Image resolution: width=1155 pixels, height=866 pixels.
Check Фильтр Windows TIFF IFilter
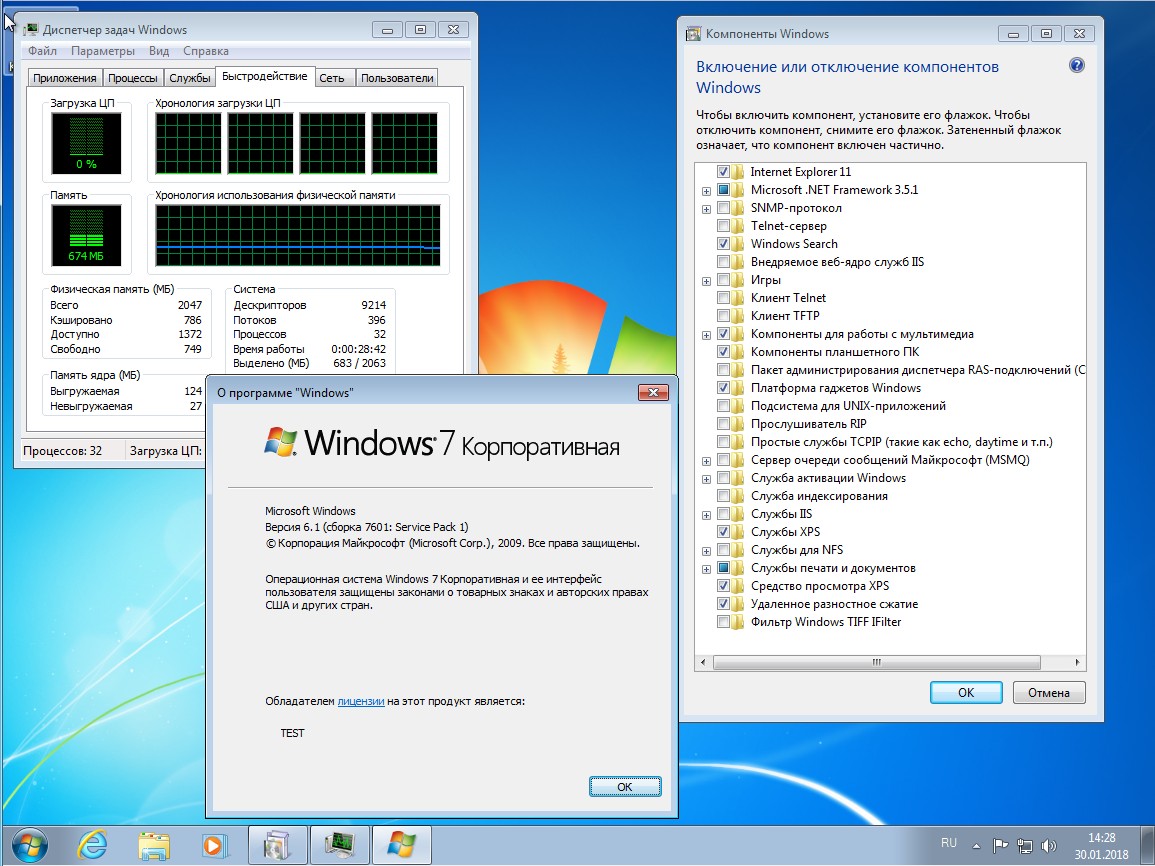point(723,622)
